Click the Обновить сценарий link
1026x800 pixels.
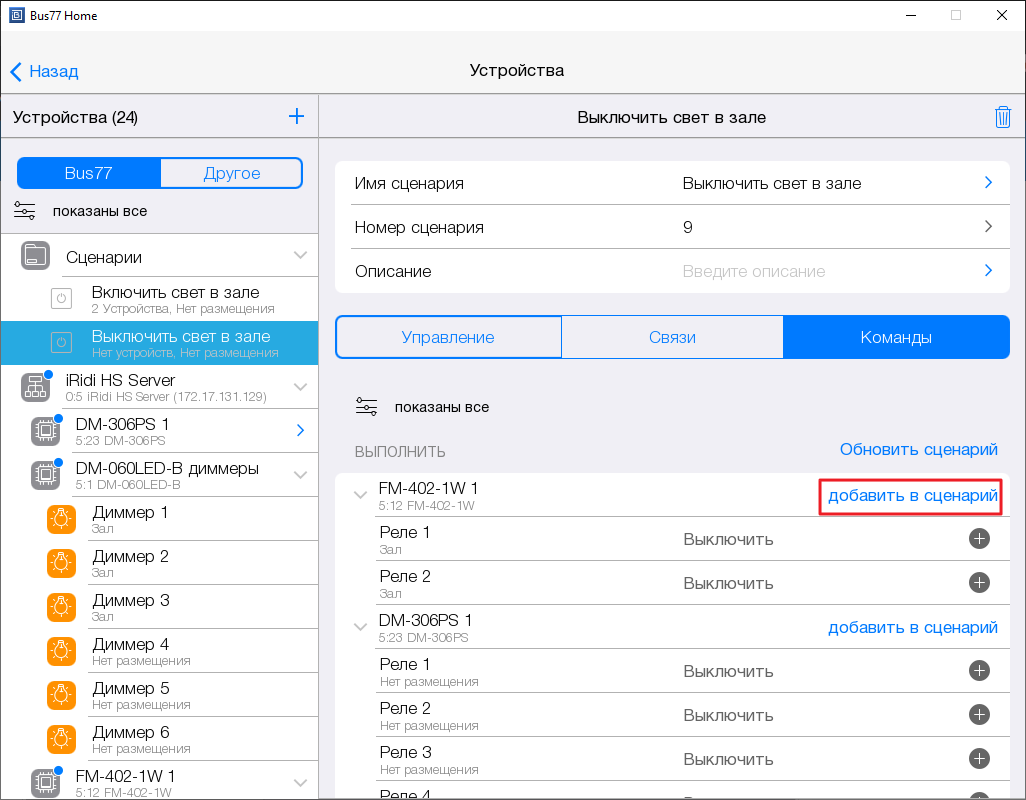point(918,450)
